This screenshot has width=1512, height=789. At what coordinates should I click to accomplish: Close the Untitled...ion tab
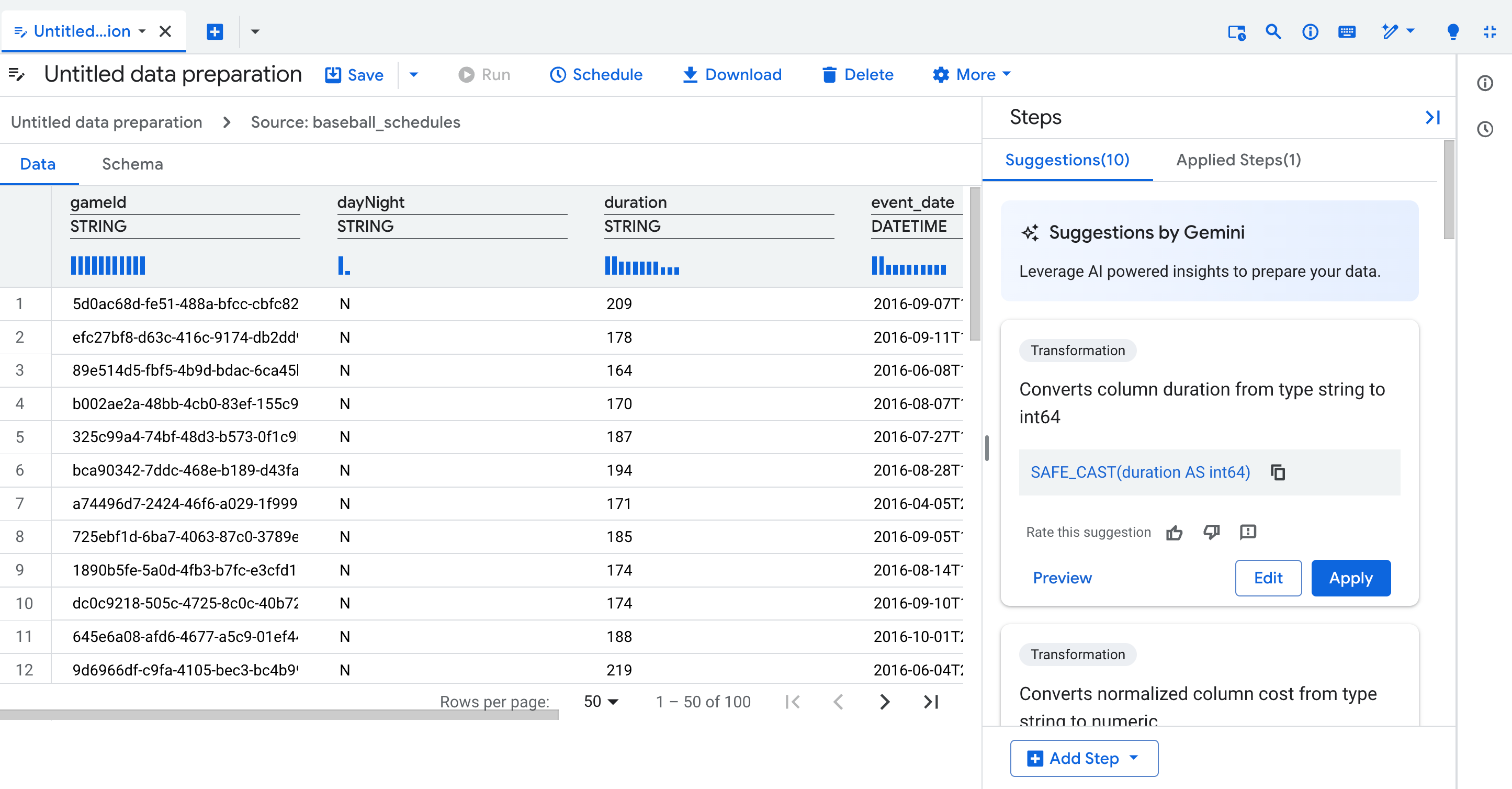tap(165, 31)
